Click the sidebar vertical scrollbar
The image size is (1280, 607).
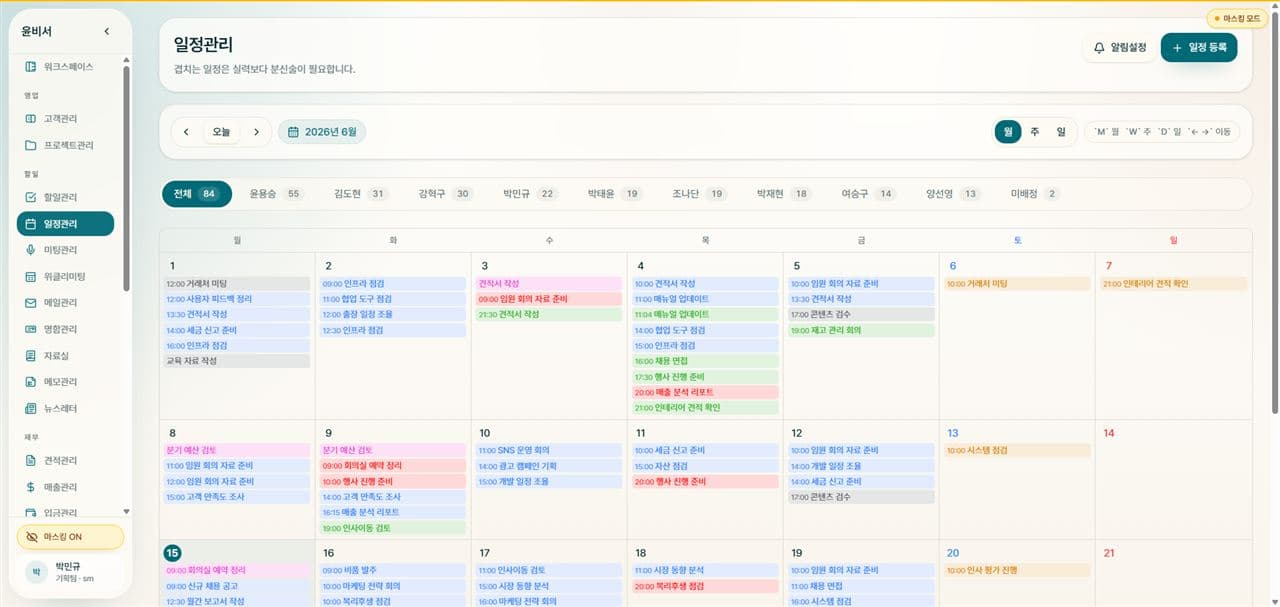[x=126, y=180]
